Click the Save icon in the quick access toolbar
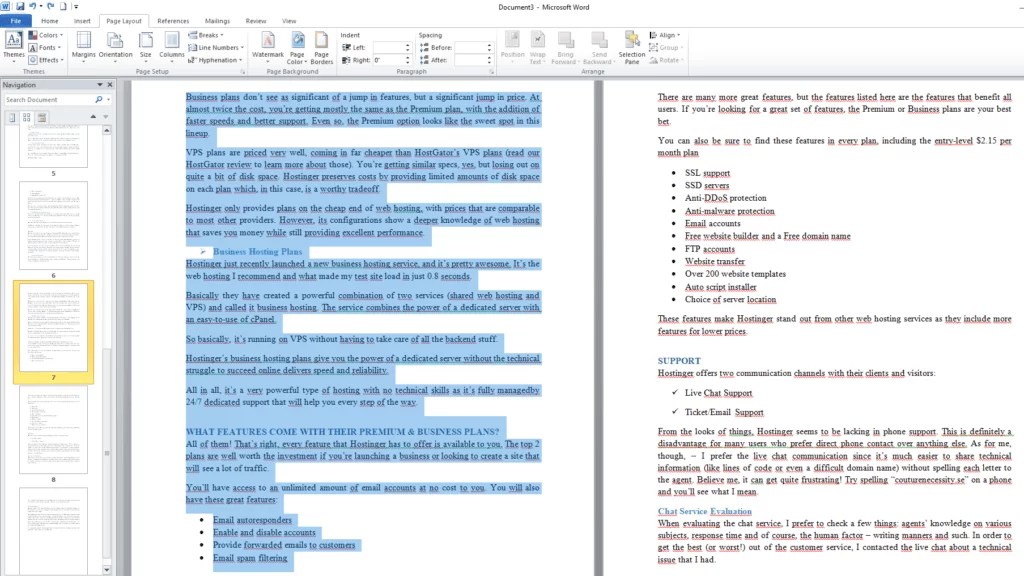Image resolution: width=1024 pixels, height=576 pixels. pyautogui.click(x=20, y=7)
